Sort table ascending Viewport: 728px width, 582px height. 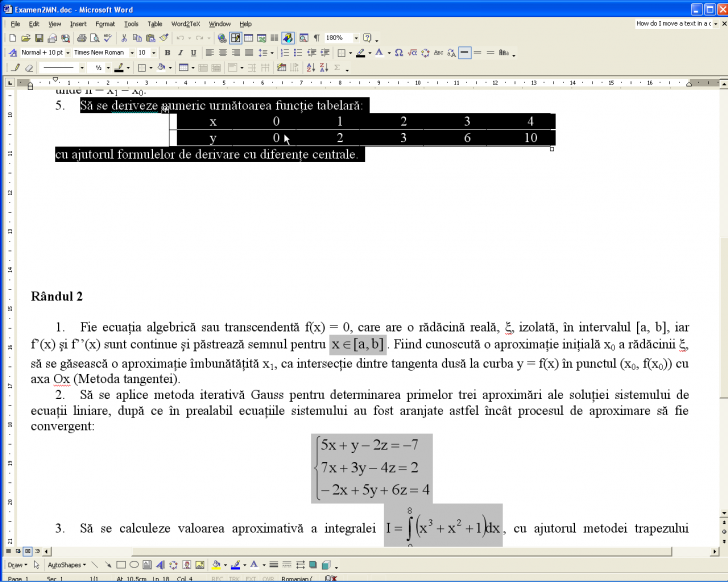(x=311, y=68)
